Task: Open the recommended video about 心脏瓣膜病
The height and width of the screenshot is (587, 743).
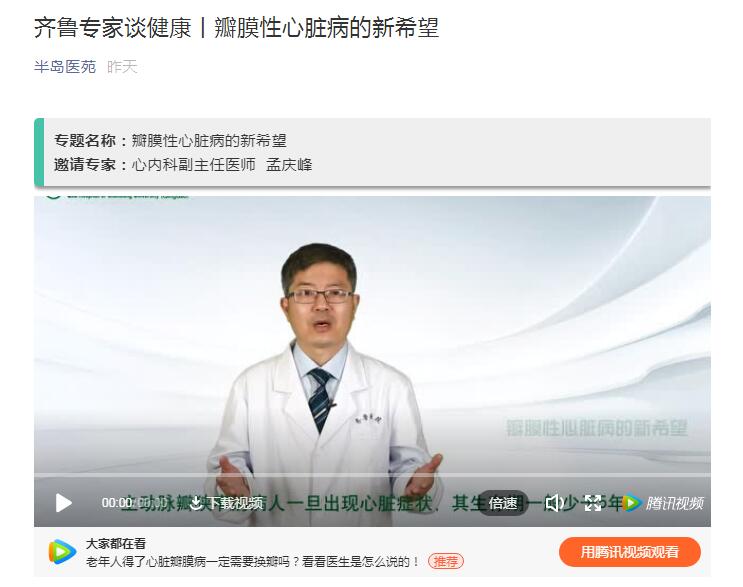Action: (253, 562)
